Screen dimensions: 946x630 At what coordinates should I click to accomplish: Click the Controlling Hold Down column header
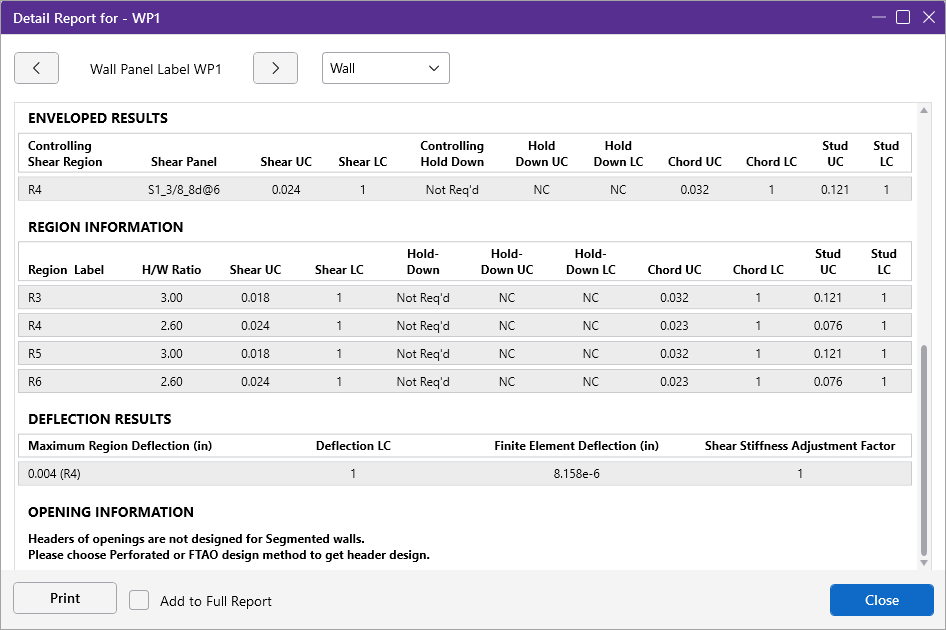[x=451, y=154]
